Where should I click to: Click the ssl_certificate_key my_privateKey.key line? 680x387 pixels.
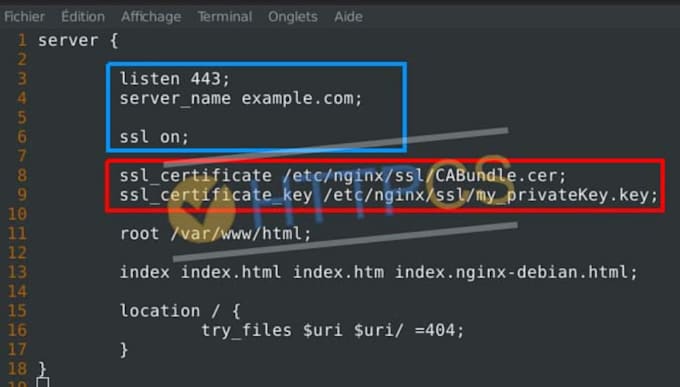(x=389, y=195)
